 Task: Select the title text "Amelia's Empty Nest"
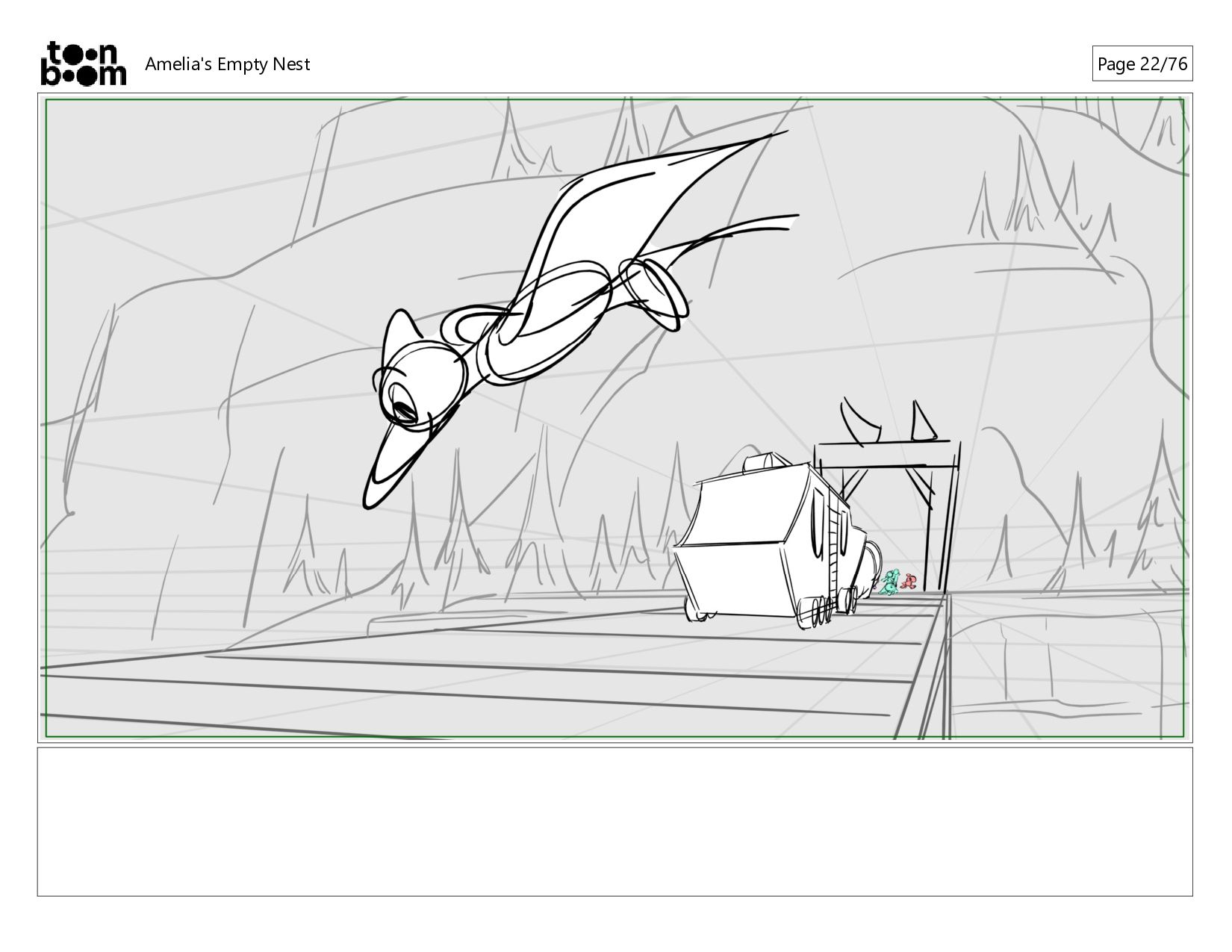pos(227,64)
